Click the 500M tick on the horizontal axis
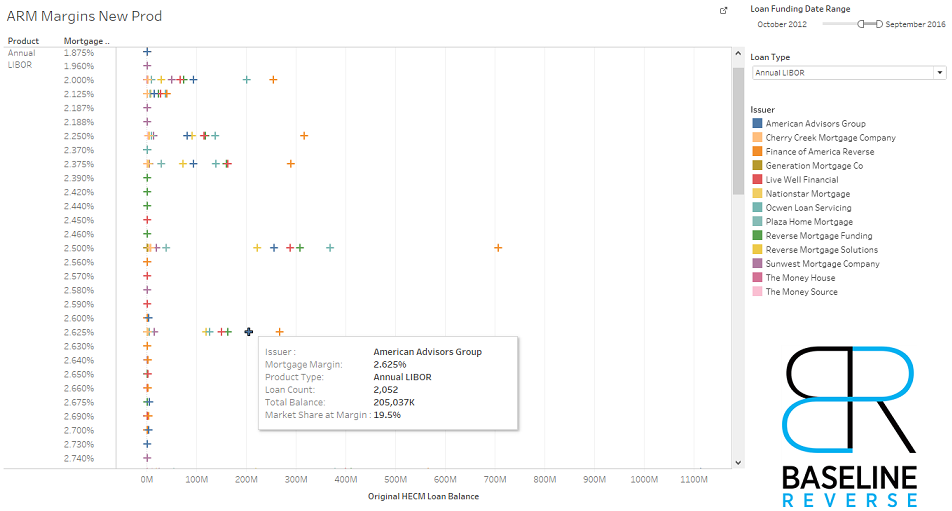The image size is (952, 511). pyautogui.click(x=395, y=479)
